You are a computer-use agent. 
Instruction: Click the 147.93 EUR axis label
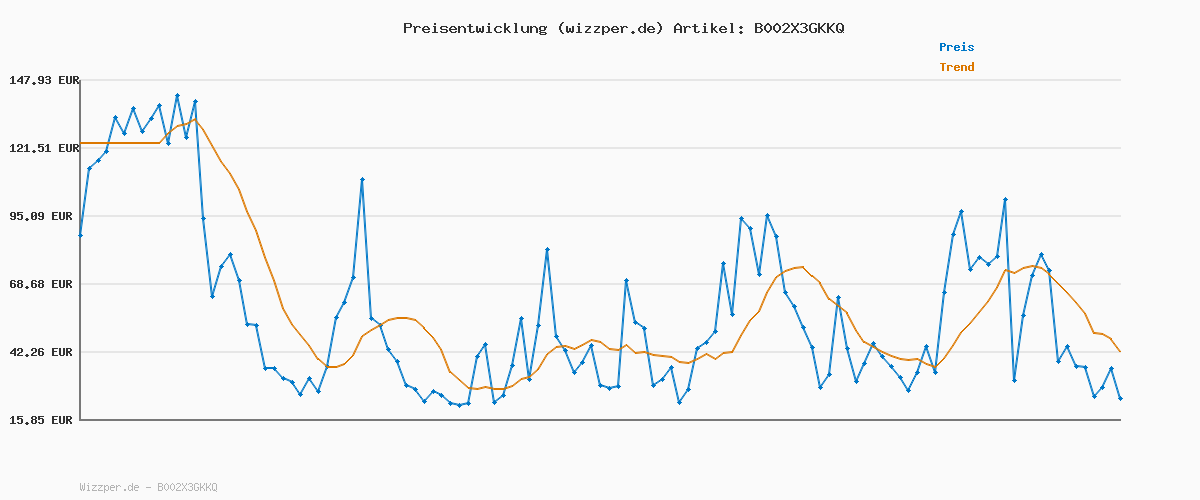tap(43, 80)
